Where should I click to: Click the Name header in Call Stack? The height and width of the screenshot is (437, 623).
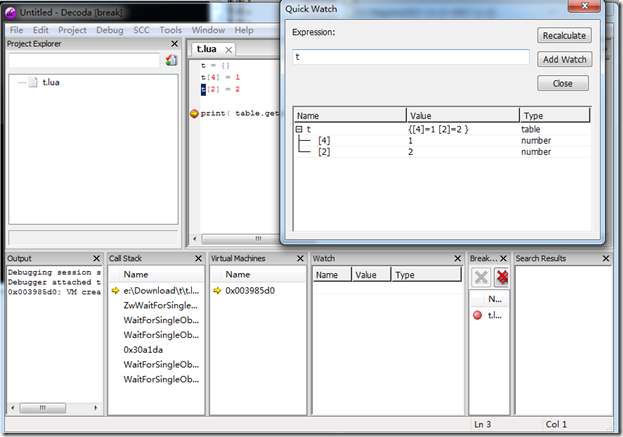pos(136,275)
